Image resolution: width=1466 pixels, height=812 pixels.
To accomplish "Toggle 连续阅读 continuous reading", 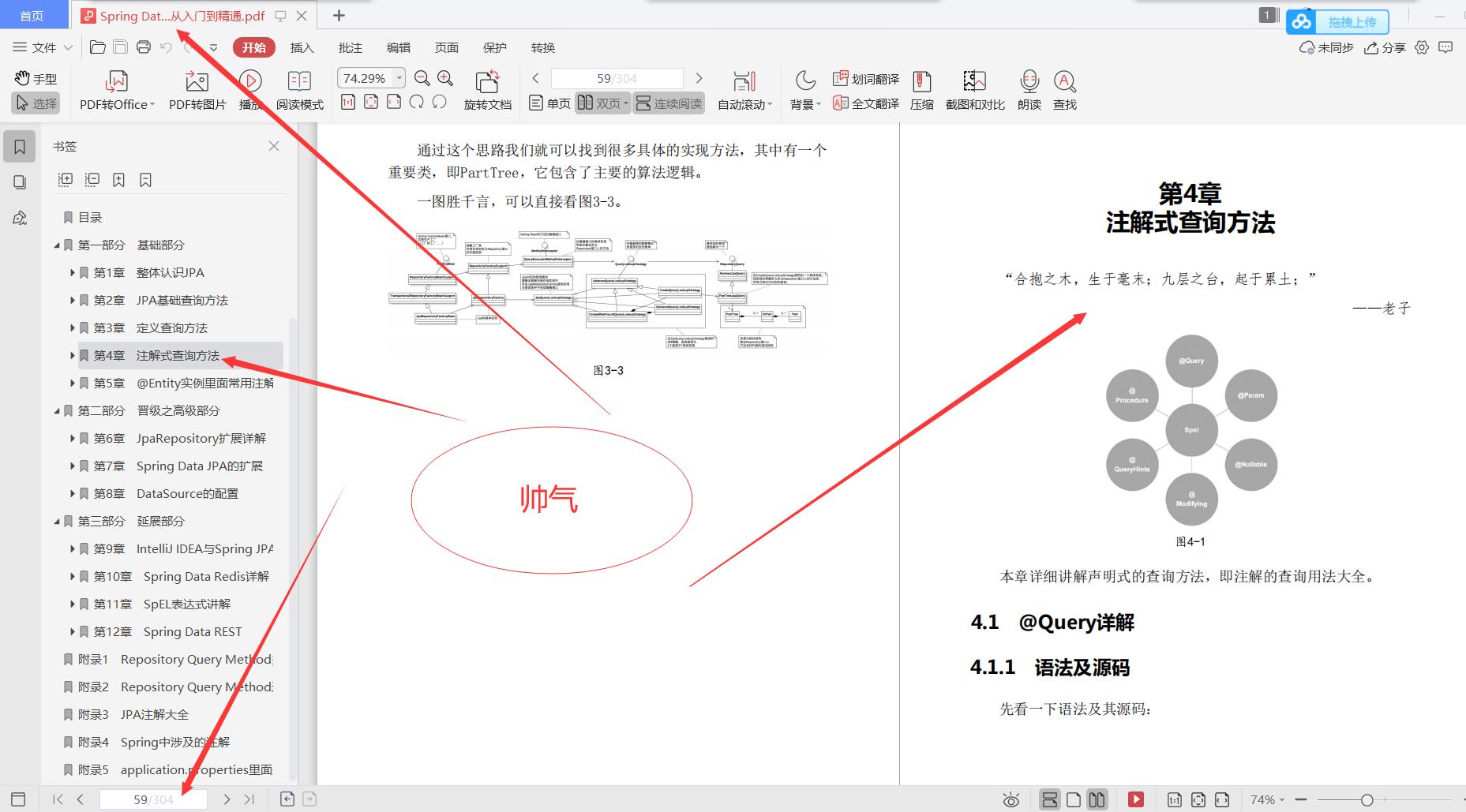I will (x=669, y=103).
